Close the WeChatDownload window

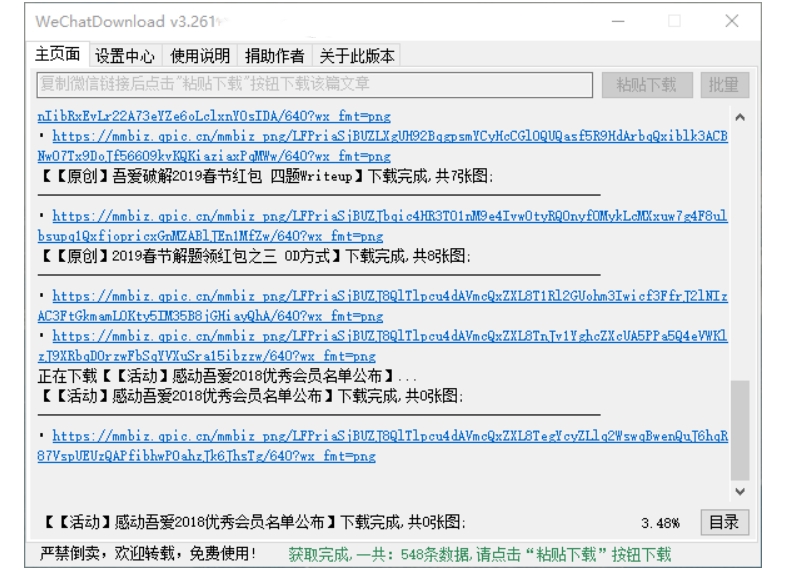732,21
